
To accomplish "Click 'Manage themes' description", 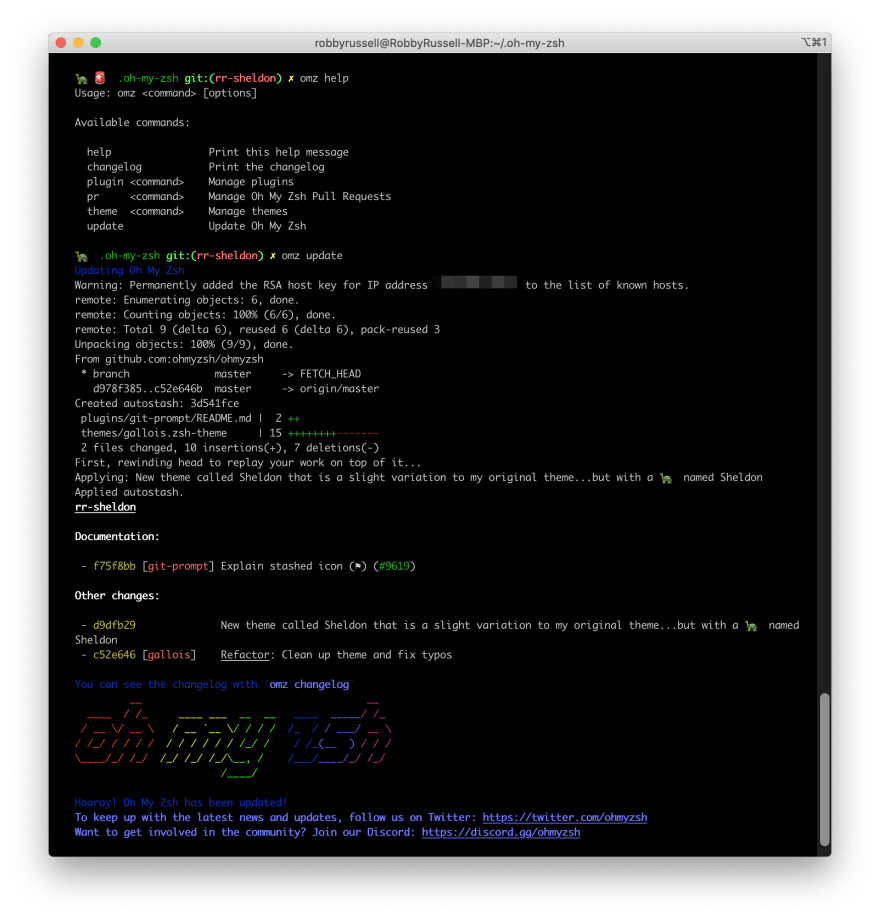I will coord(248,211).
